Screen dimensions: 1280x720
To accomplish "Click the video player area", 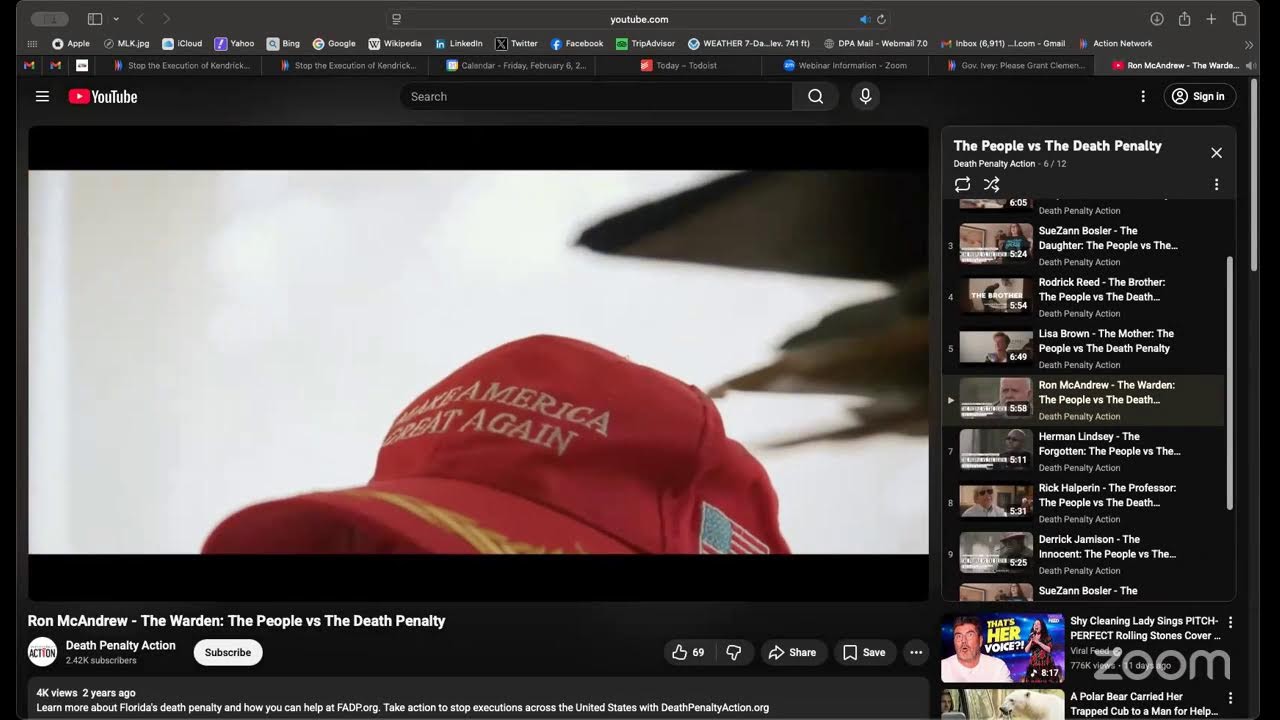I will pos(478,362).
